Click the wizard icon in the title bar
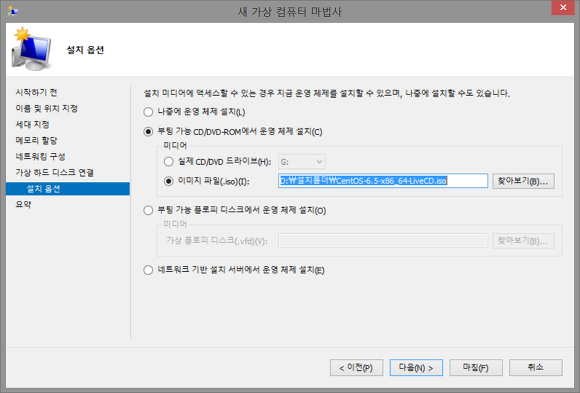This screenshot has height=393, width=580. point(13,11)
